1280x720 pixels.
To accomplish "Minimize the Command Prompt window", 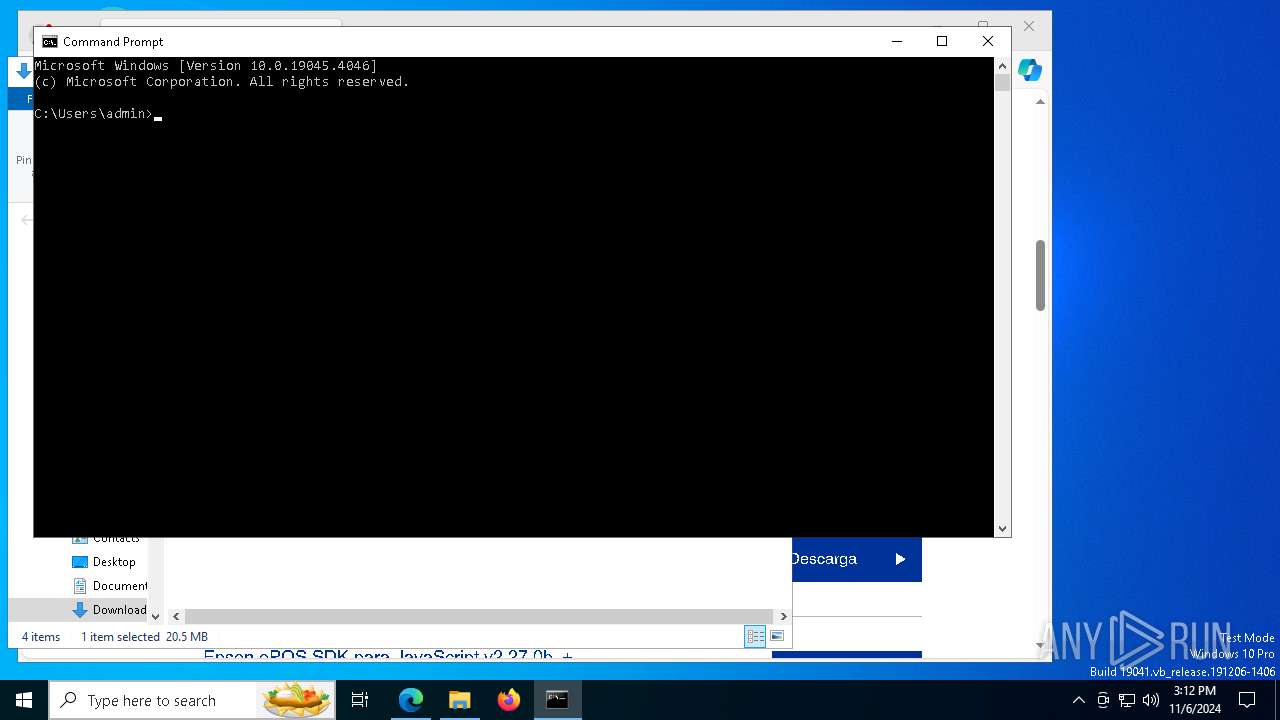I will pyautogui.click(x=896, y=41).
